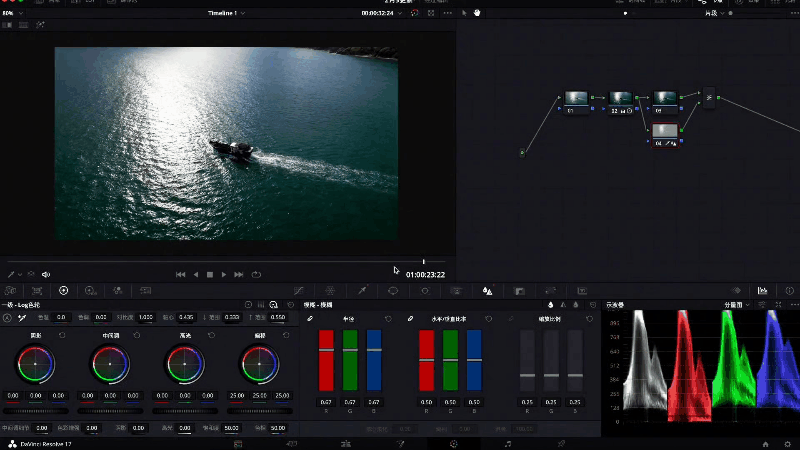Play the clip forward
This screenshot has width=800, height=450.
(x=224, y=274)
